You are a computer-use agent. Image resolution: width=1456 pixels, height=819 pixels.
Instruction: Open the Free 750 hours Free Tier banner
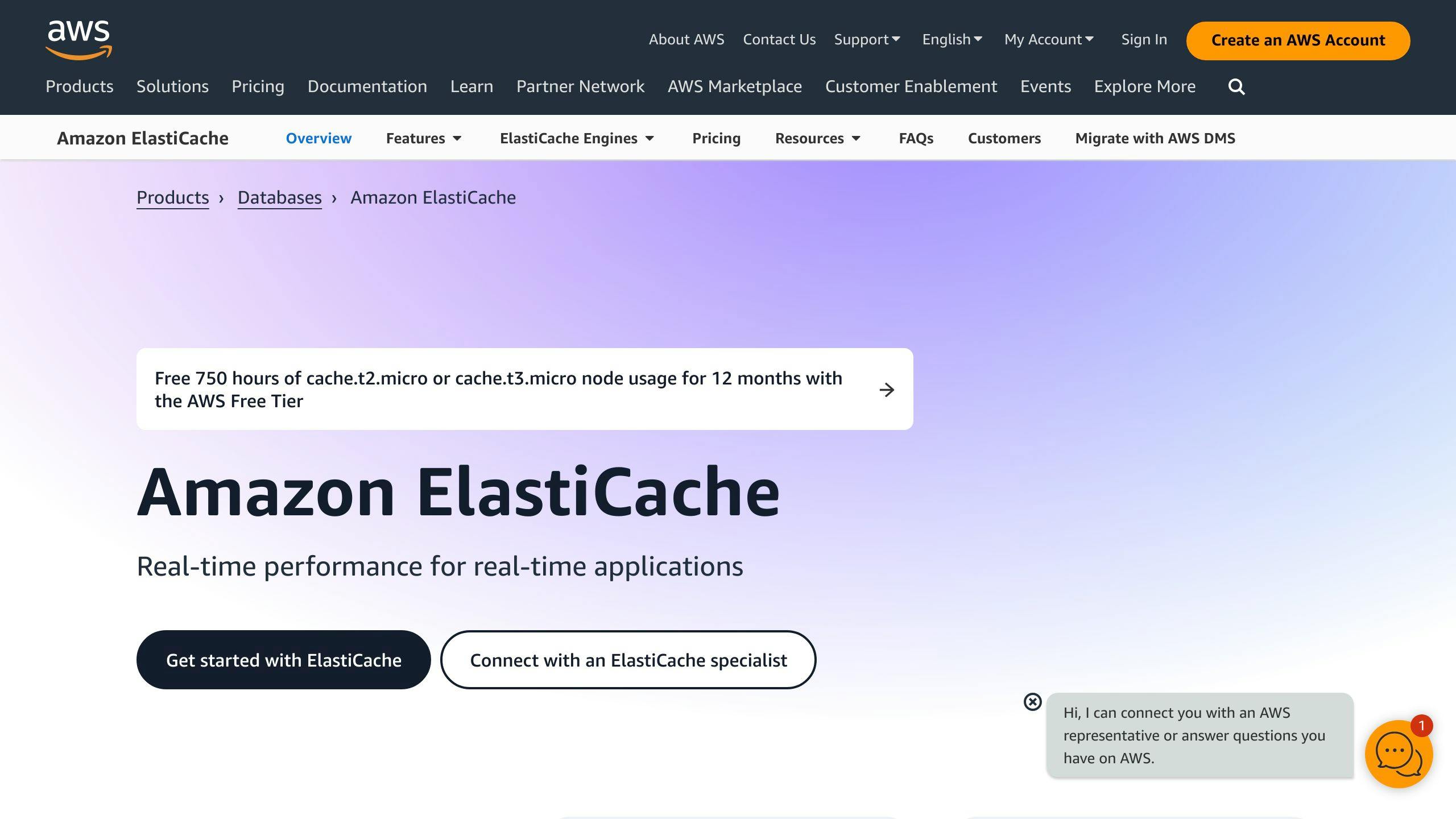coord(524,389)
